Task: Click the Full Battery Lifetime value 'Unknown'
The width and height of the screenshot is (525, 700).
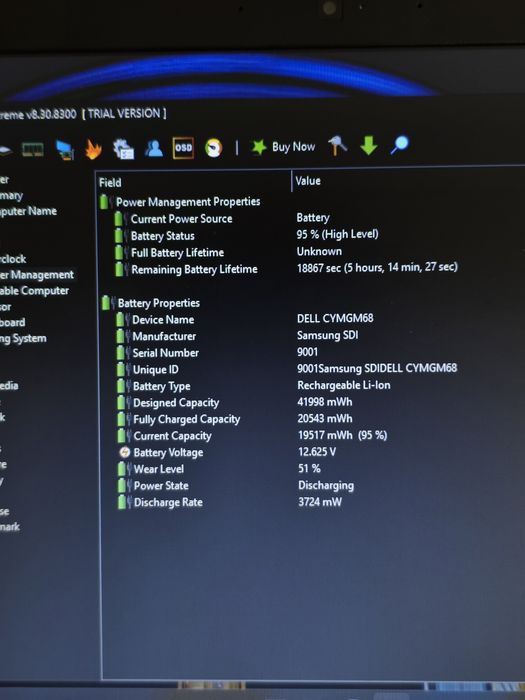Action: click(x=319, y=251)
